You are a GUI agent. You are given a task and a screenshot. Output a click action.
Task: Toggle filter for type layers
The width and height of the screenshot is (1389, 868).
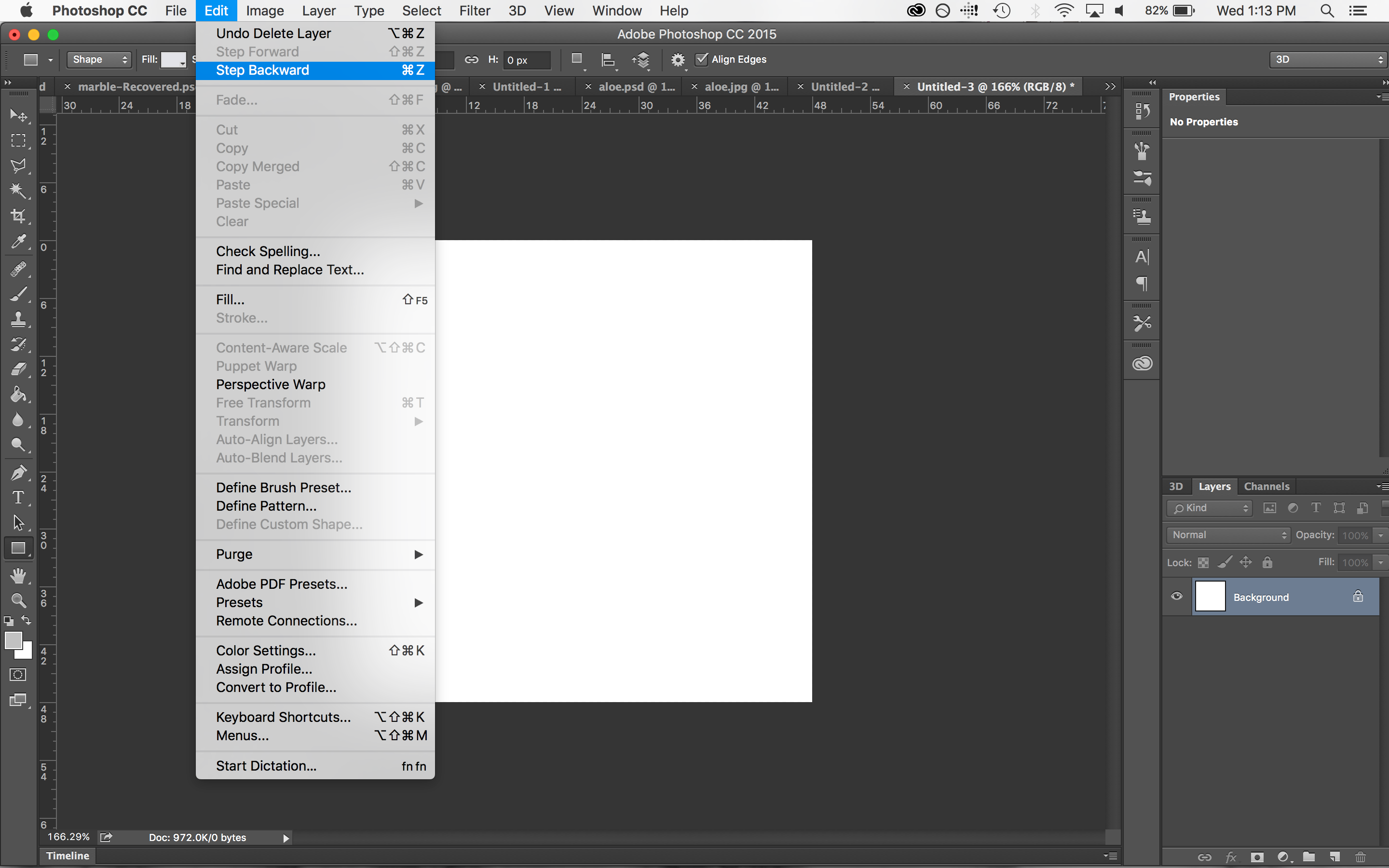(x=1316, y=508)
